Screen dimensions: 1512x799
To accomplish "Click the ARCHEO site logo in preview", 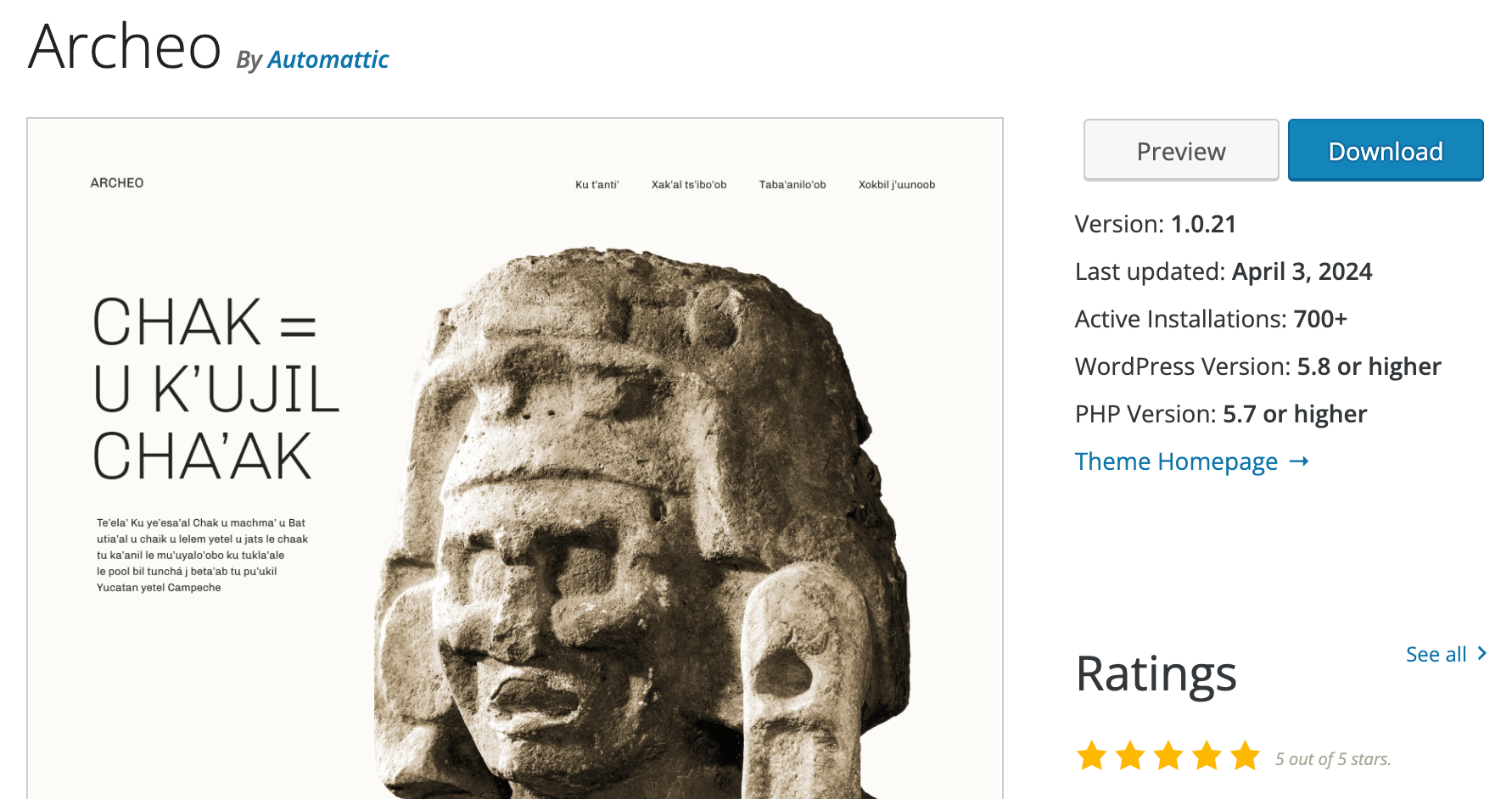I will pyautogui.click(x=117, y=183).
